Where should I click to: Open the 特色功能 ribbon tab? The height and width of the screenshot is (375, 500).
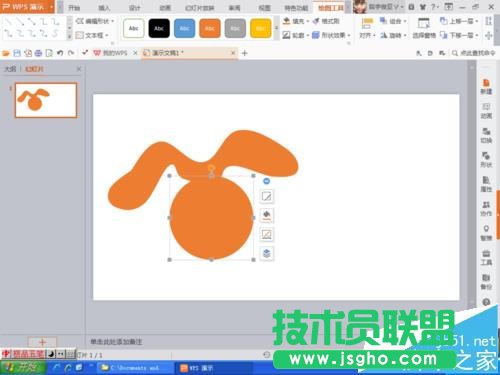(x=296, y=8)
